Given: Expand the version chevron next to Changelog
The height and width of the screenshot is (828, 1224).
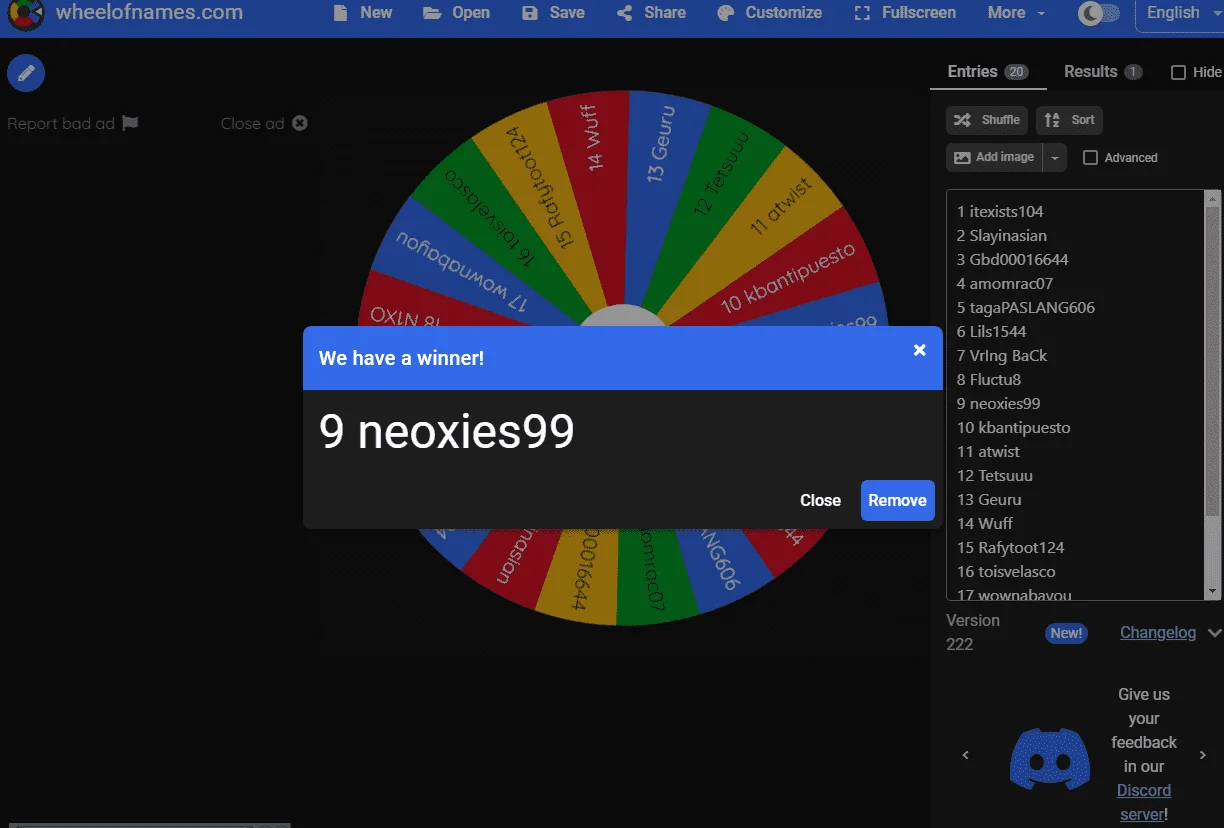Looking at the screenshot, I should (x=1214, y=633).
